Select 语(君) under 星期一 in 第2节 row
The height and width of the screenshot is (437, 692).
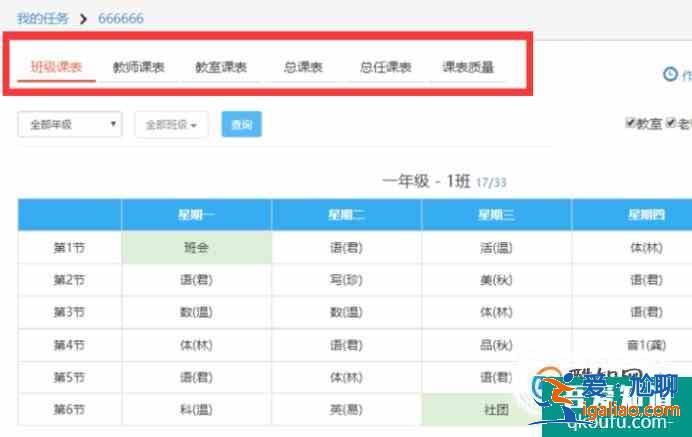click(x=196, y=280)
